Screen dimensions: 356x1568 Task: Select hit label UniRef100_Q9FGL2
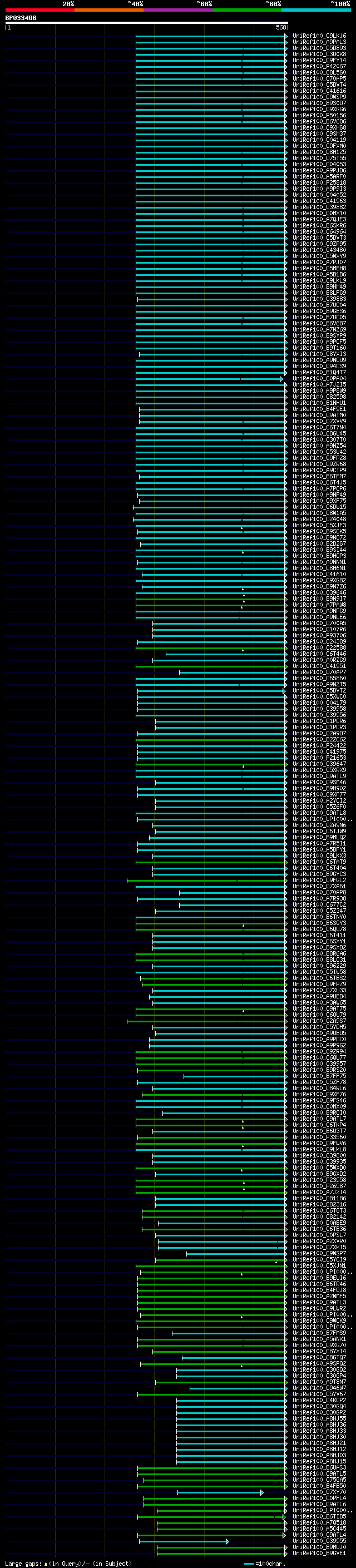[x=319, y=880]
